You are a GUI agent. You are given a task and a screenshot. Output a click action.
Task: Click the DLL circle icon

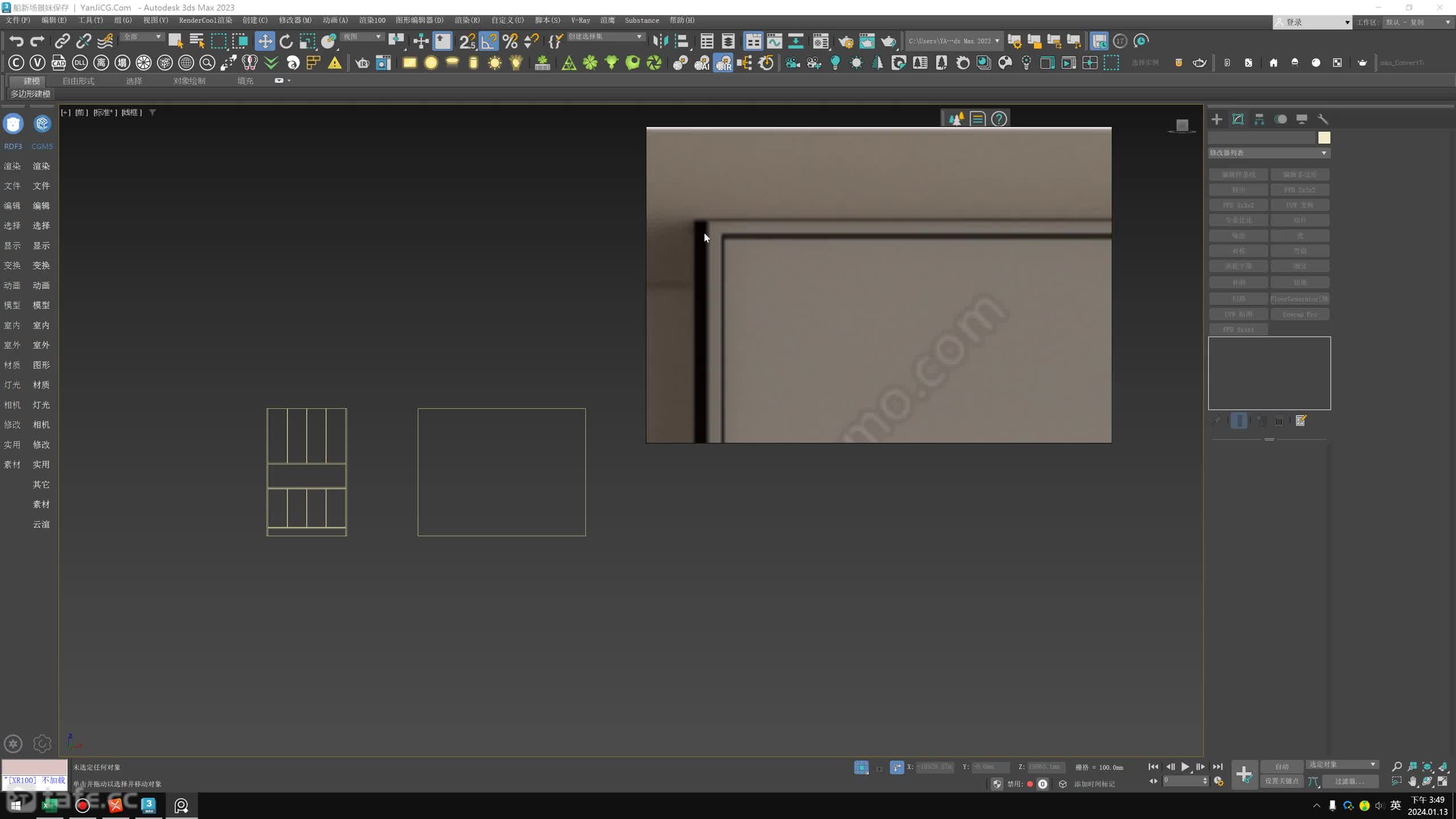pyautogui.click(x=80, y=63)
